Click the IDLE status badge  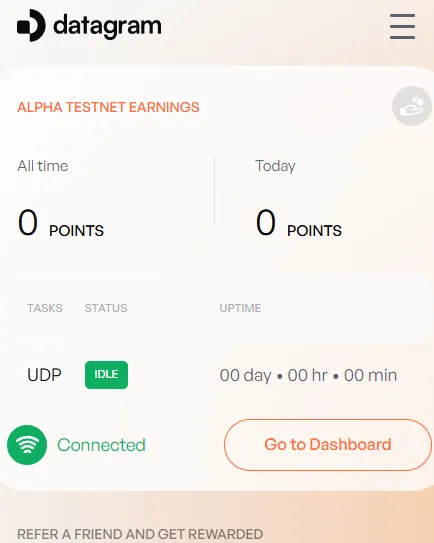point(106,375)
